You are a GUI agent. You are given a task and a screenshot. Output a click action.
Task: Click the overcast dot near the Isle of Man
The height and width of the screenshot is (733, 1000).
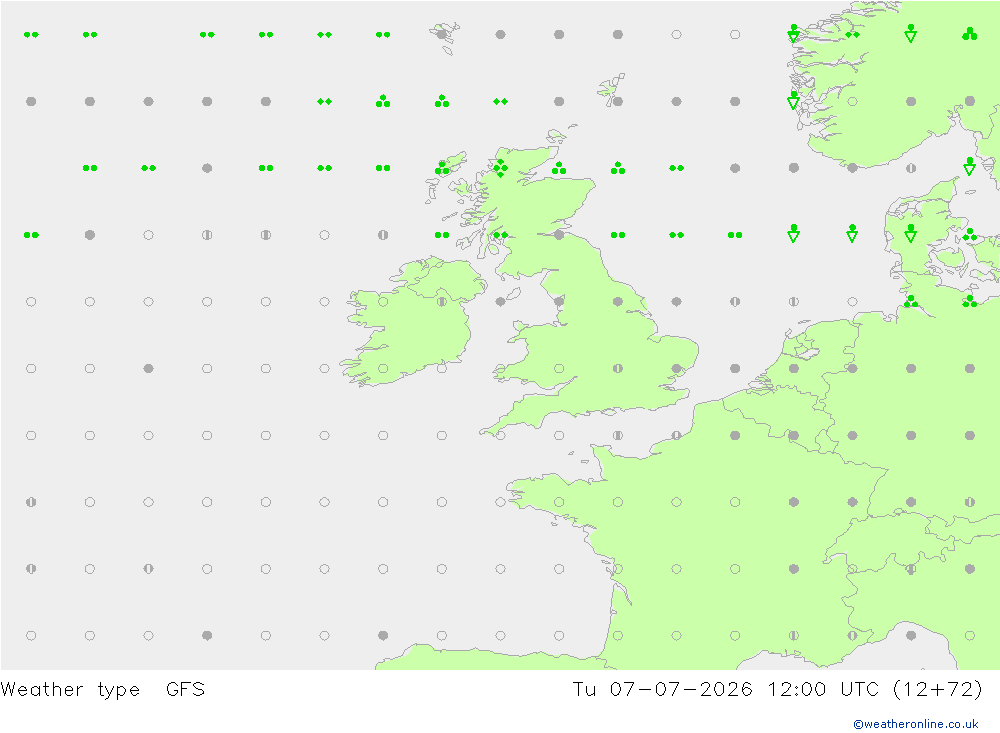(x=501, y=302)
